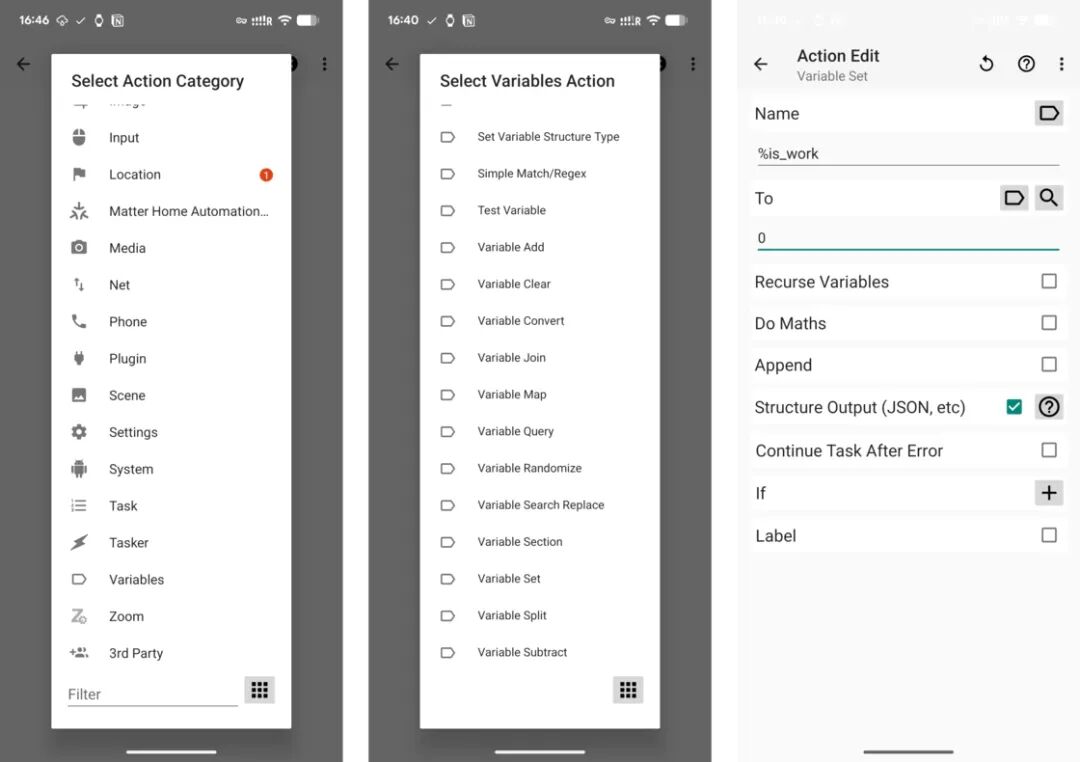
Task: Click the Name field containing %is_work
Action: point(908,154)
